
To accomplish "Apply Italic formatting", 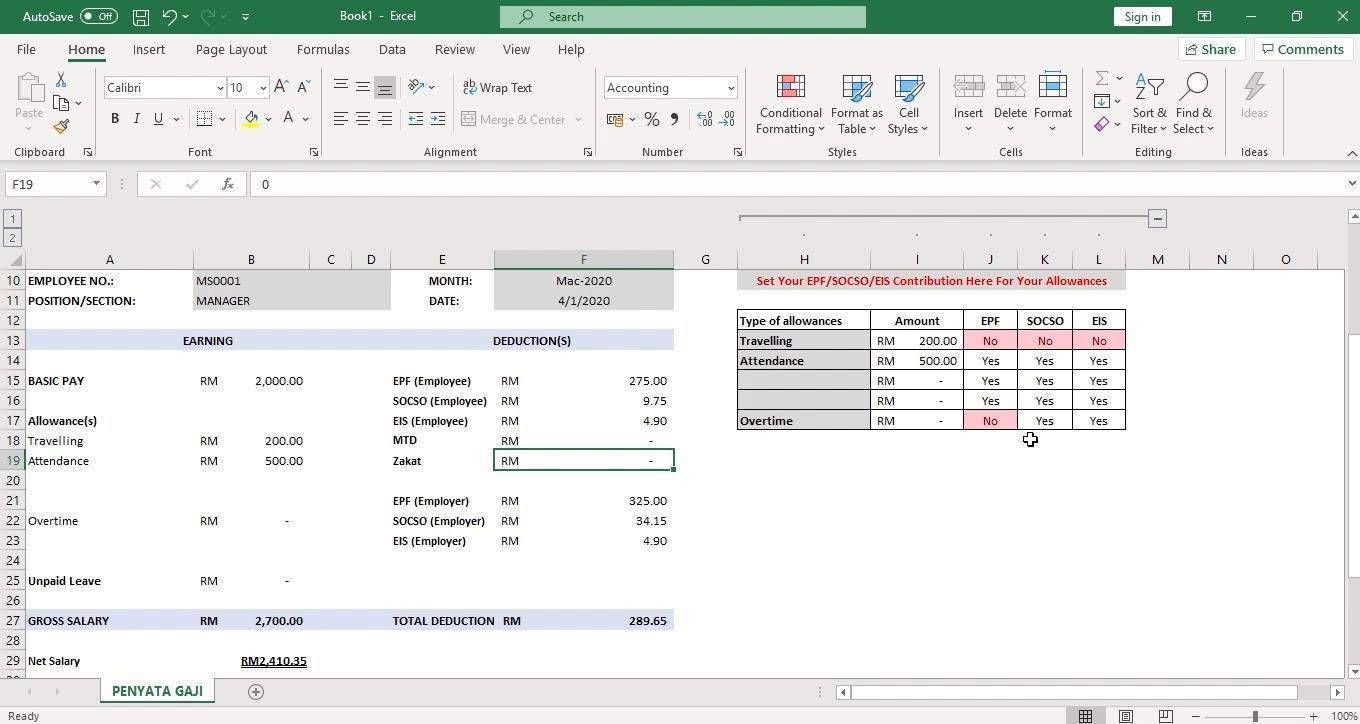I will [x=137, y=119].
